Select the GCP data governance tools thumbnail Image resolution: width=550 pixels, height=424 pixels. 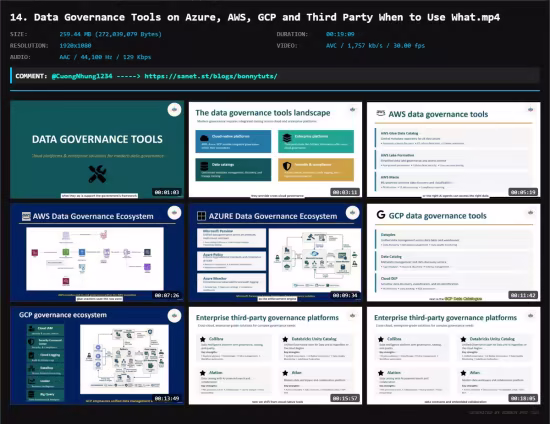454,253
